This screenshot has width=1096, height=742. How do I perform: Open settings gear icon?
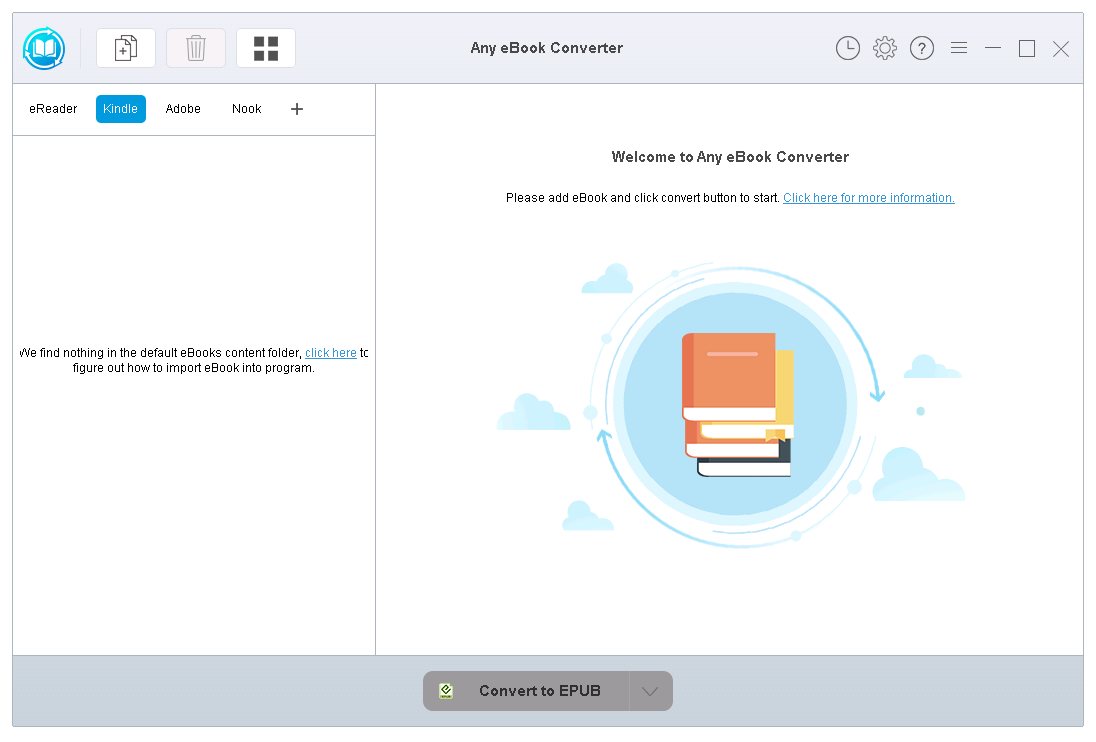pyautogui.click(x=885, y=48)
